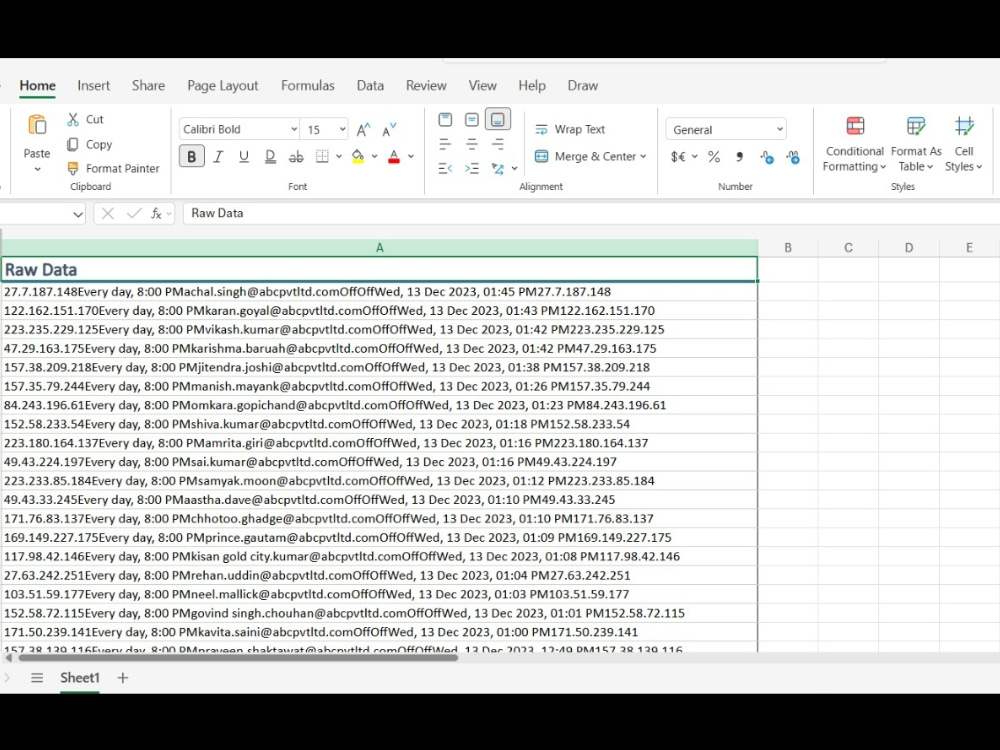Switch to the Insert tab
1000x750 pixels.
pyautogui.click(x=94, y=85)
